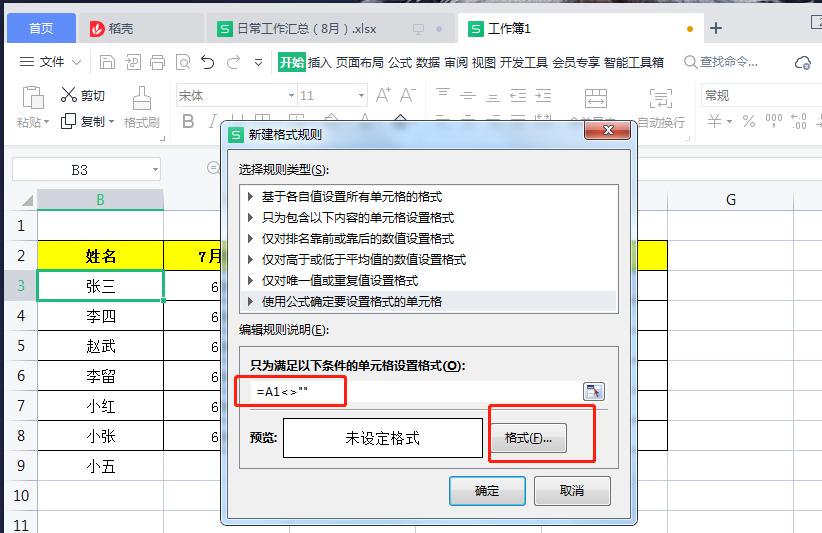Click the merge and center icon
The image size is (822, 533).
coord(596,98)
